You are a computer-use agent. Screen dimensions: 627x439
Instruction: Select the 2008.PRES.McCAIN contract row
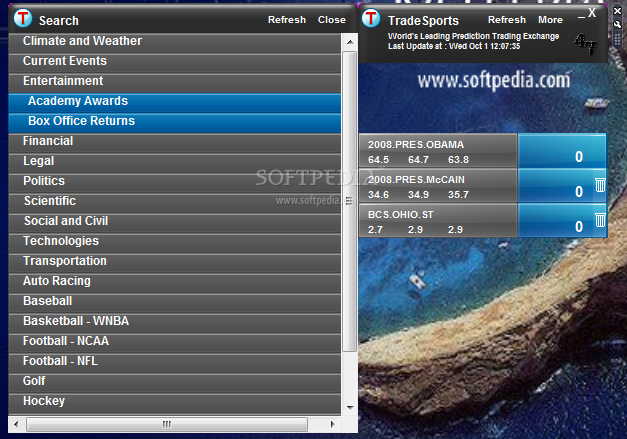[x=438, y=186]
